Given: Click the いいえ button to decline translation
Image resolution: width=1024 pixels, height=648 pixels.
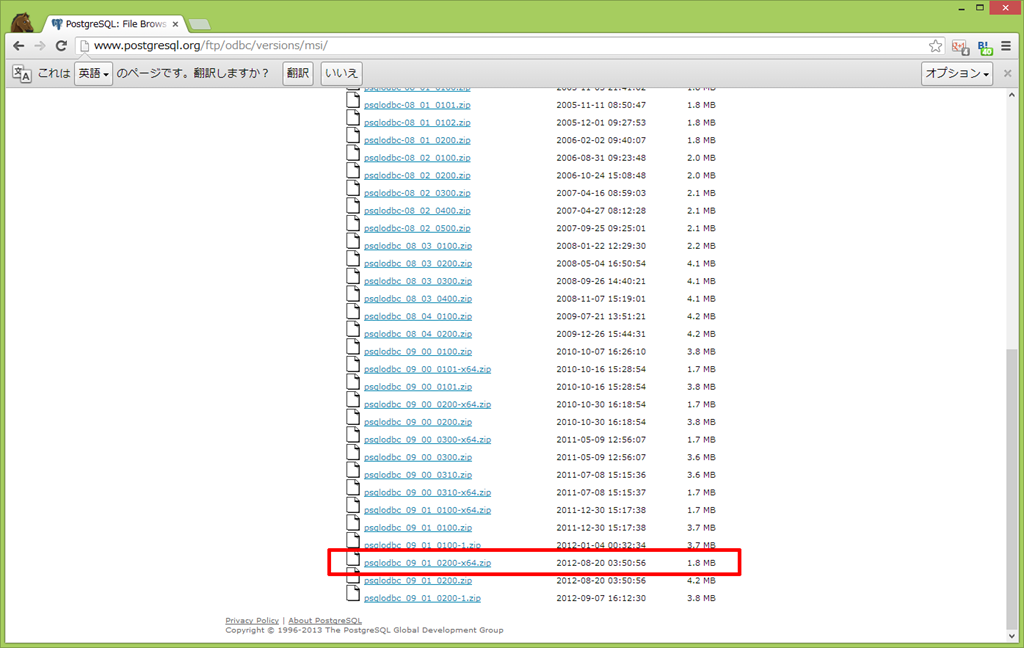Looking at the screenshot, I should (342, 73).
